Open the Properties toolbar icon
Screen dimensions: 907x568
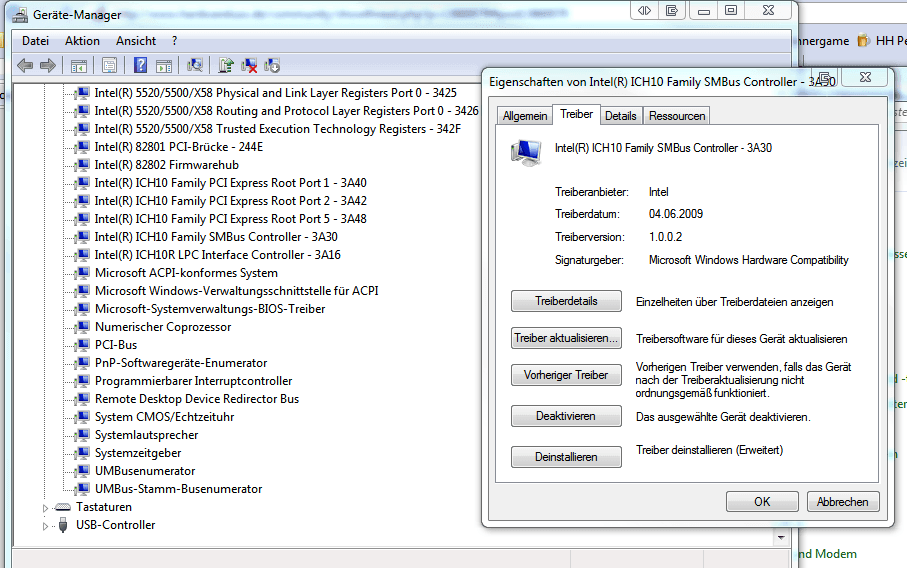click(x=109, y=65)
